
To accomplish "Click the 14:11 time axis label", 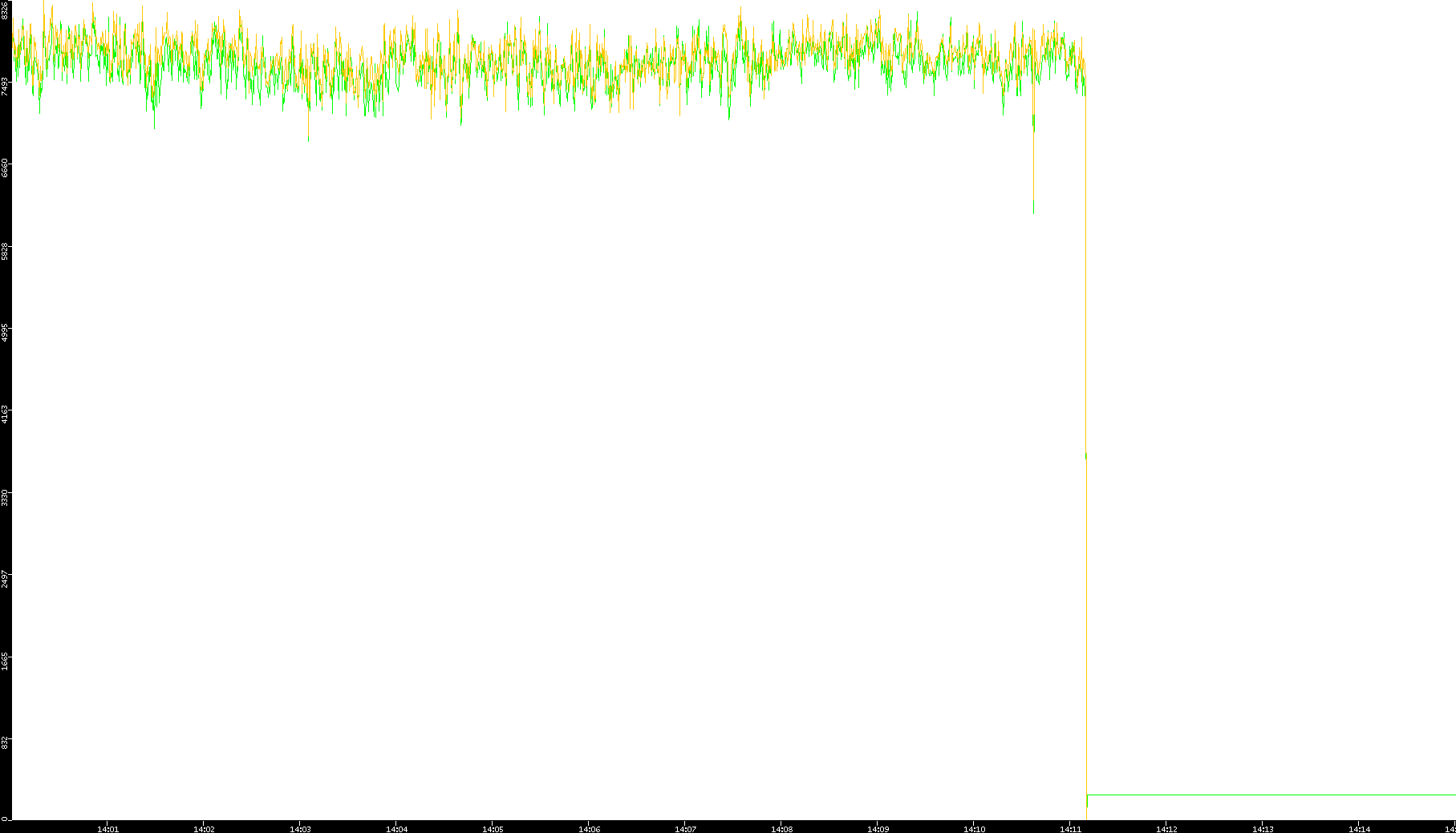I will pos(1070,828).
